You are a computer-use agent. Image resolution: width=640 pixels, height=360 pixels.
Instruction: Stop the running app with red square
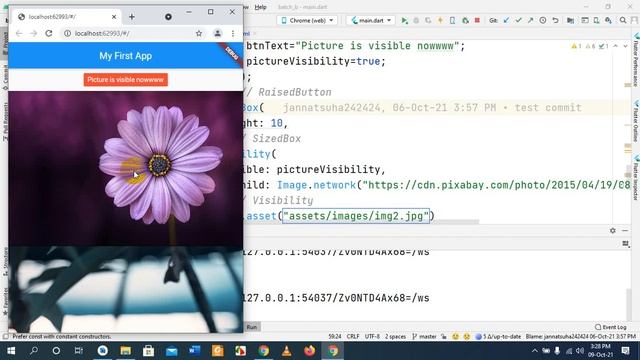coord(477,20)
